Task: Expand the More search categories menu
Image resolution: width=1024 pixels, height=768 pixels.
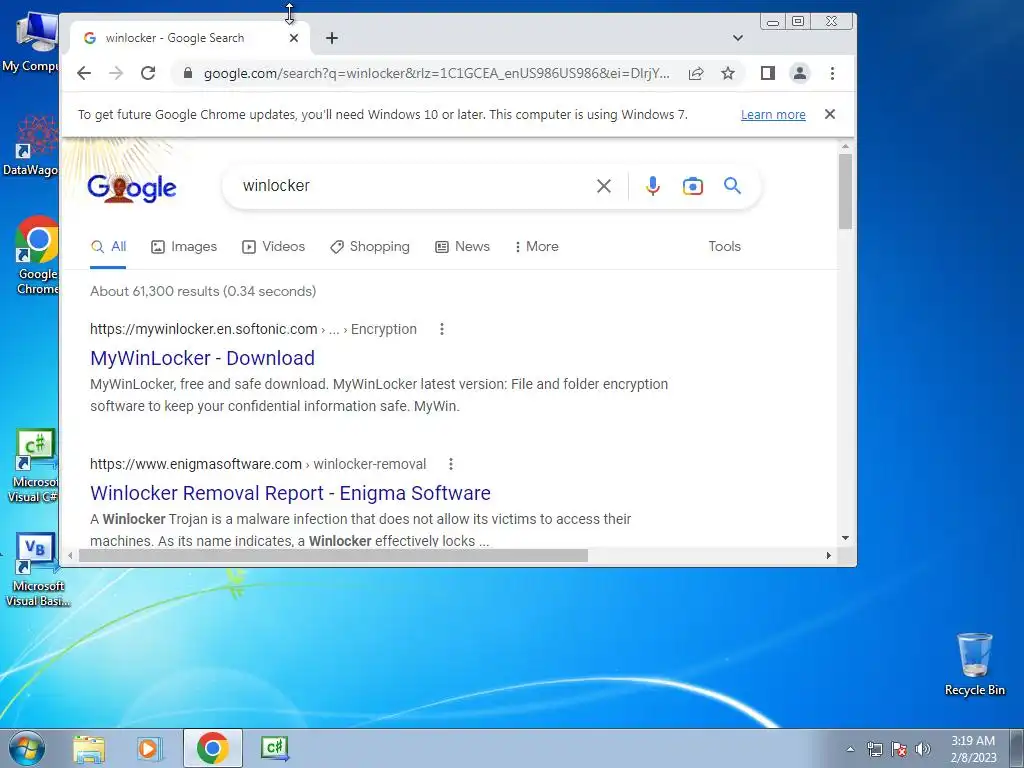Action: (536, 247)
